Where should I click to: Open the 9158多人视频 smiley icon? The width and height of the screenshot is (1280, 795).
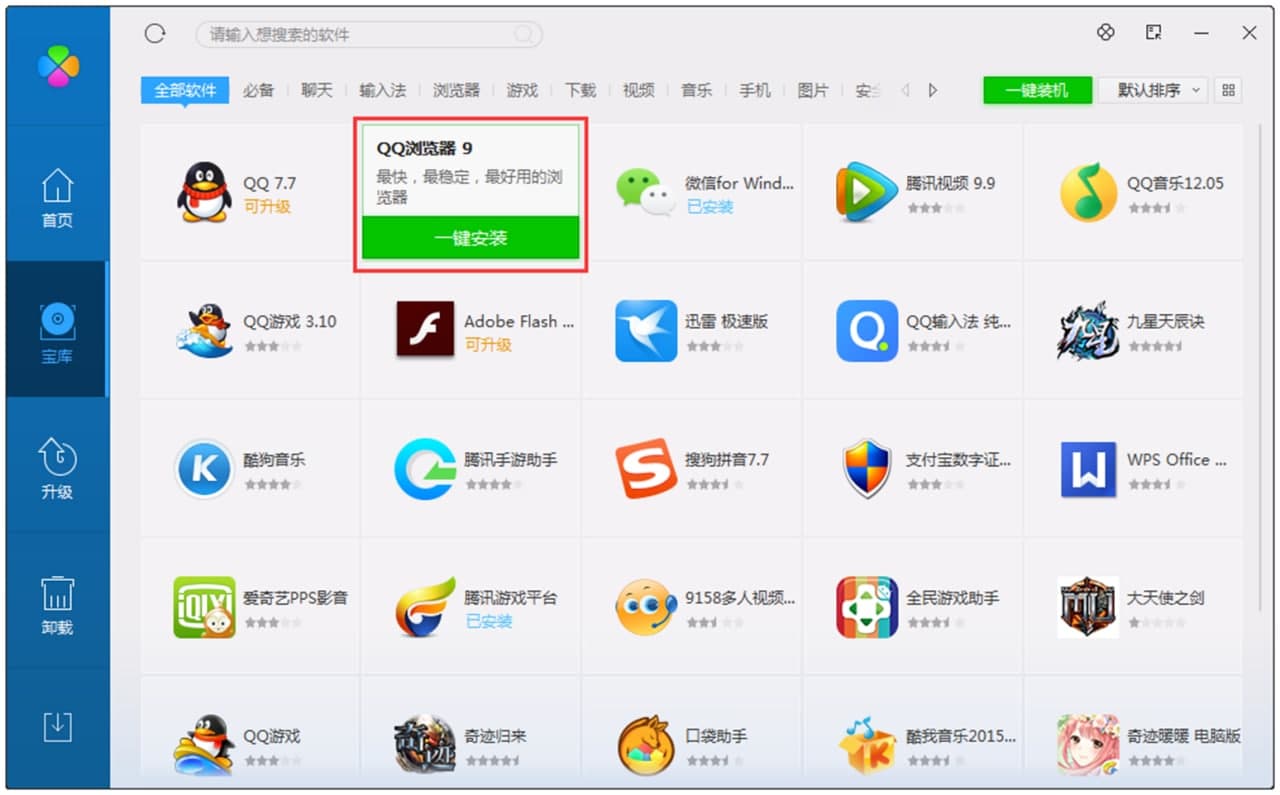(646, 607)
